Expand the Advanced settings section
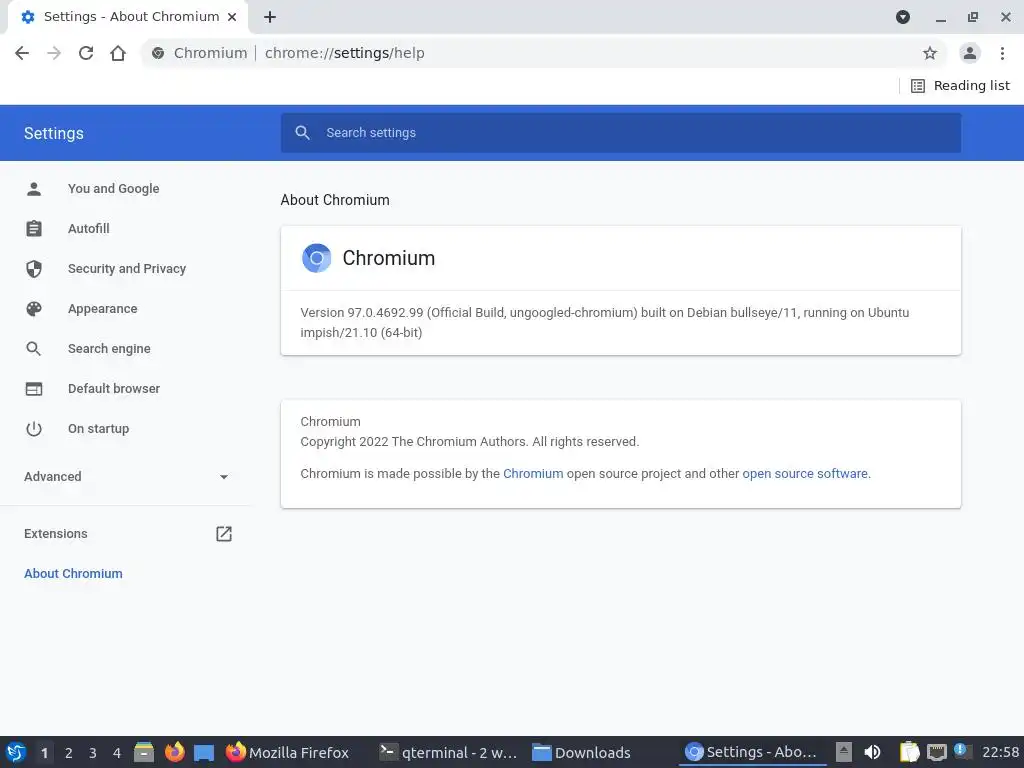 126,477
